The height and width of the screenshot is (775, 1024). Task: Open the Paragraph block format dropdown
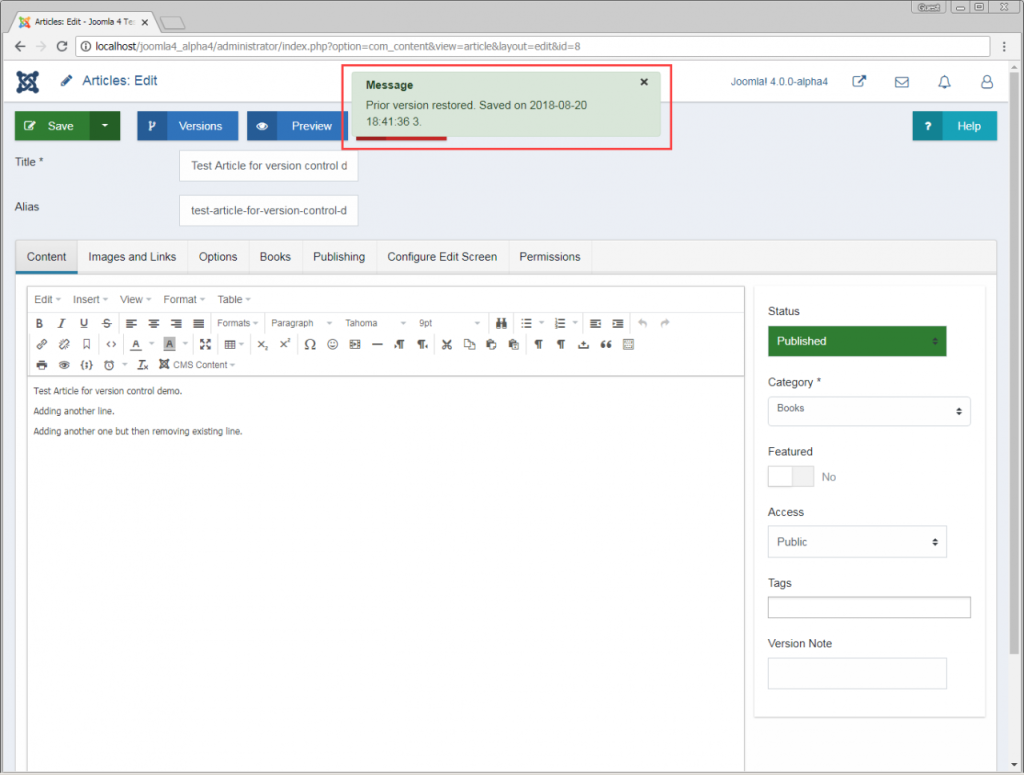pos(302,323)
